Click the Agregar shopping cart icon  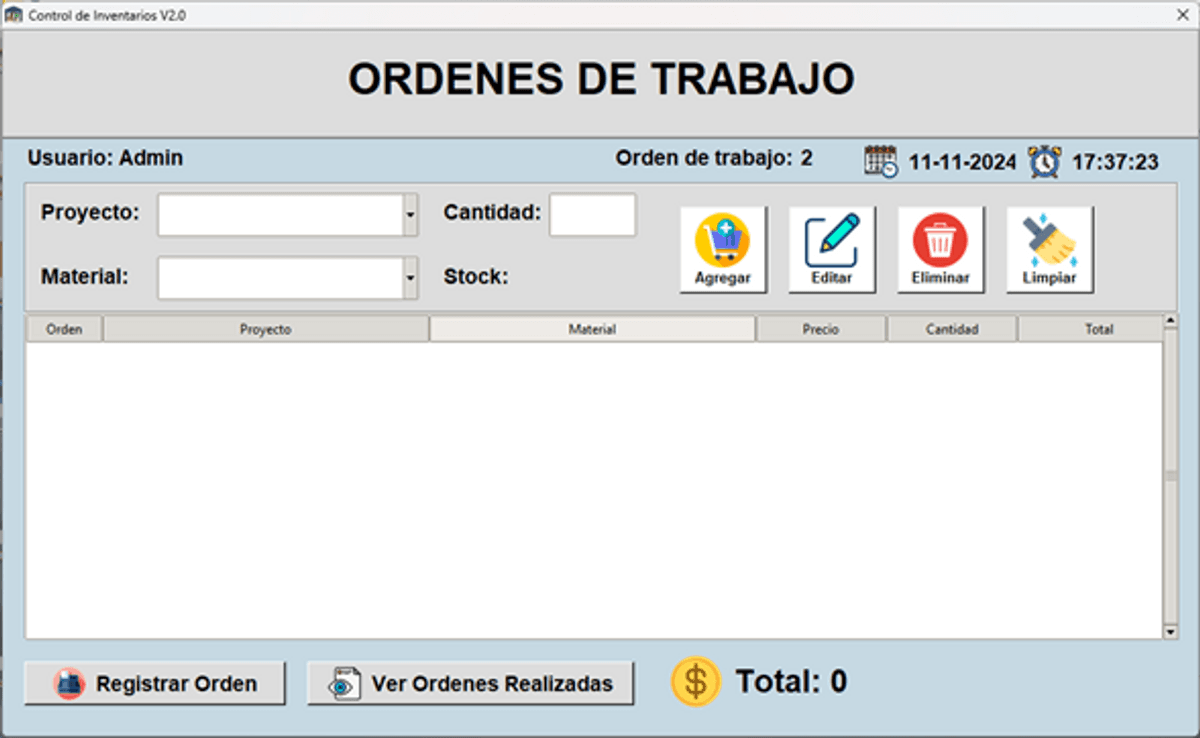point(722,240)
